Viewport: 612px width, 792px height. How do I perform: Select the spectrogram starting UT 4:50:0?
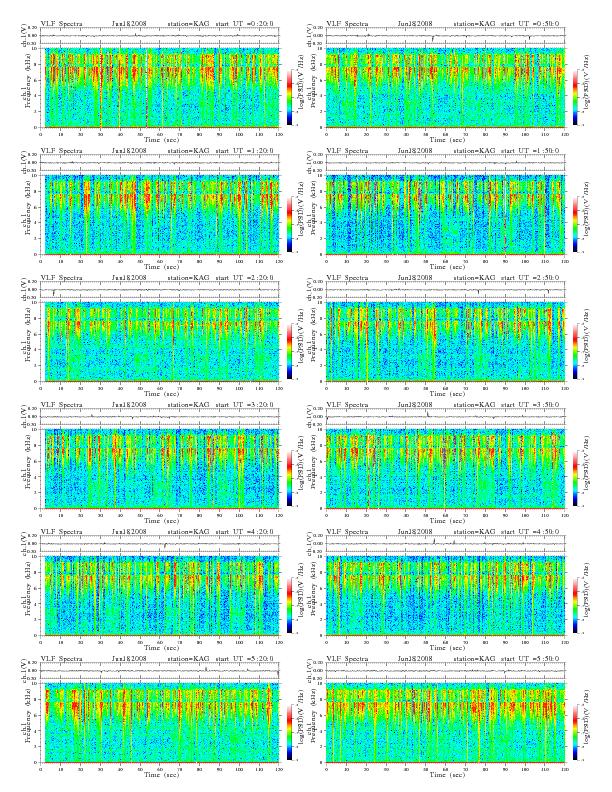(x=445, y=596)
